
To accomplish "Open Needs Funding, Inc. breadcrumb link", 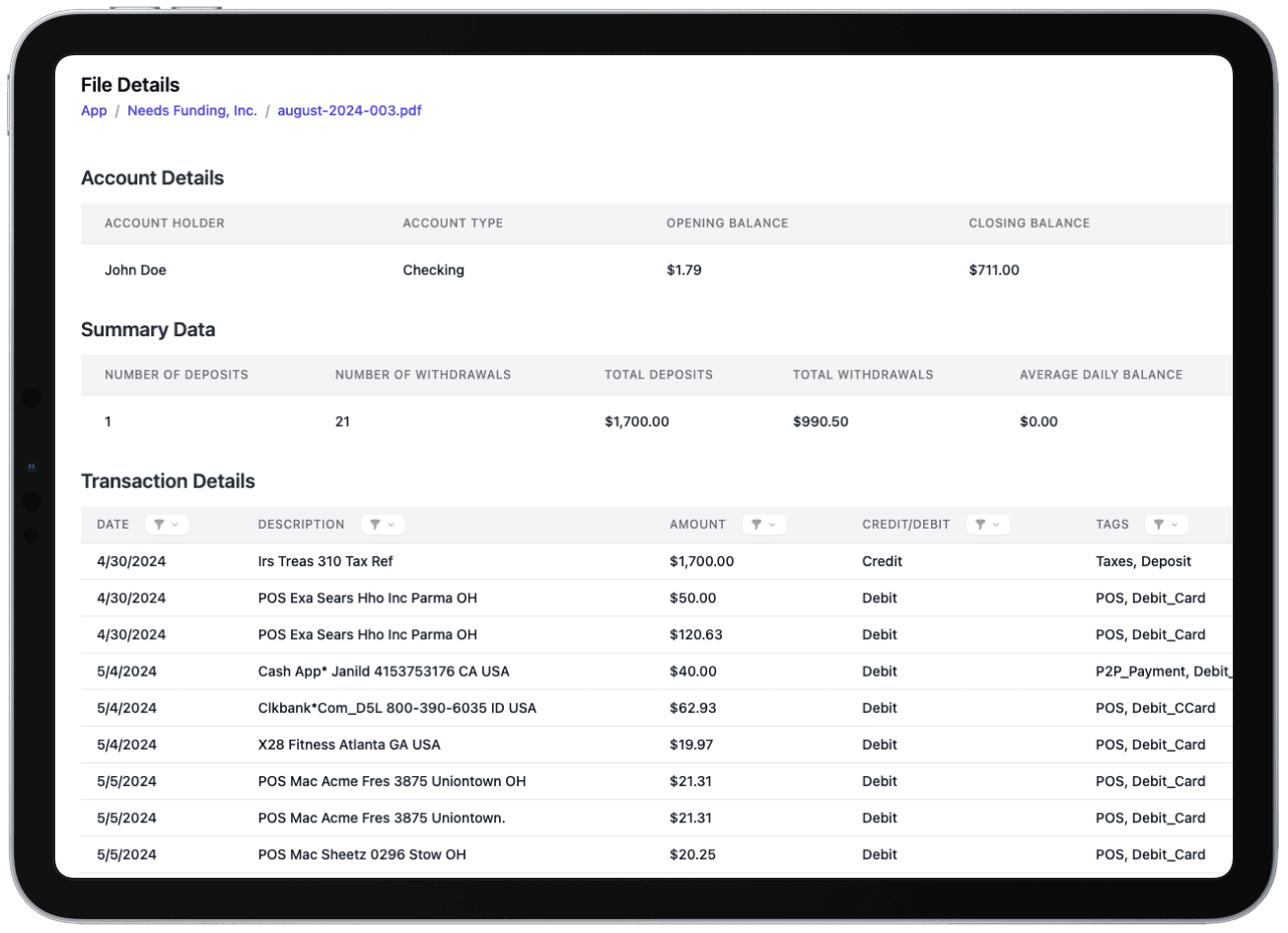I will point(192,110).
